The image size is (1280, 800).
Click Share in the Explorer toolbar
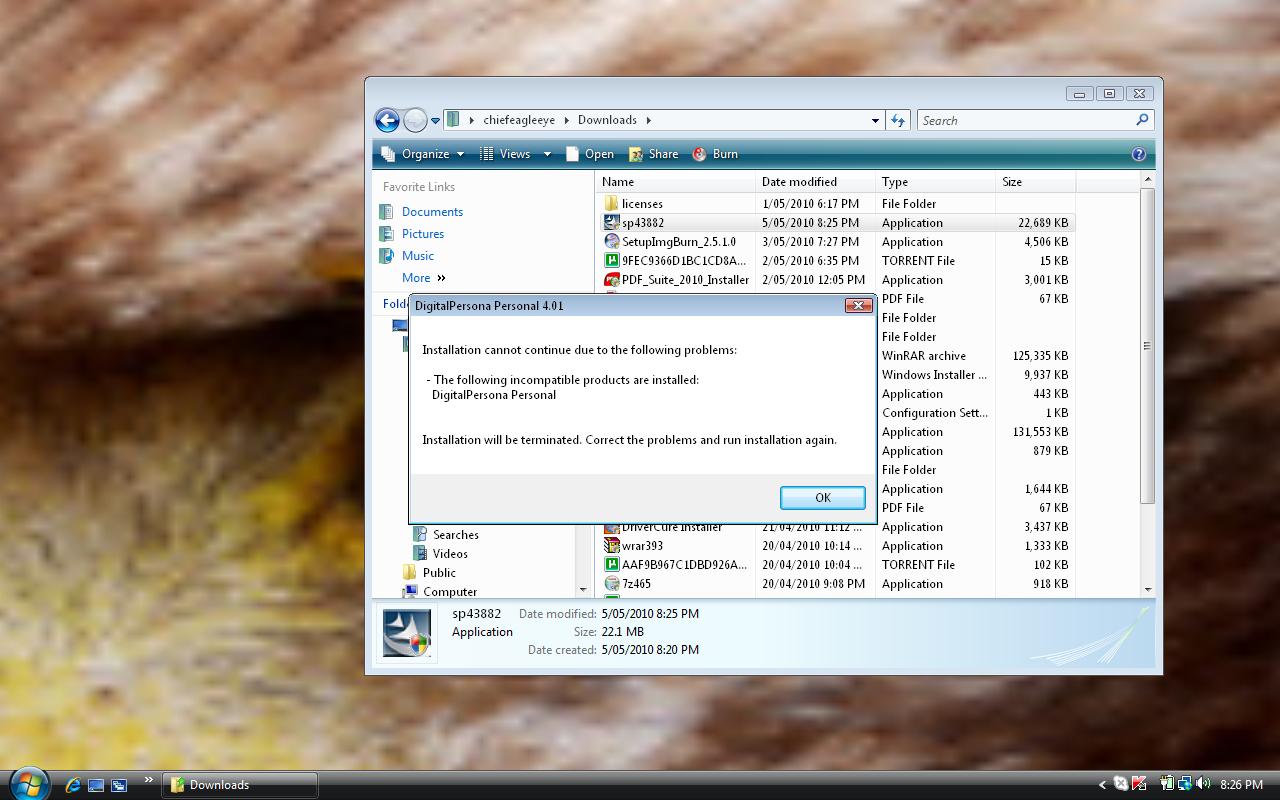[653, 154]
